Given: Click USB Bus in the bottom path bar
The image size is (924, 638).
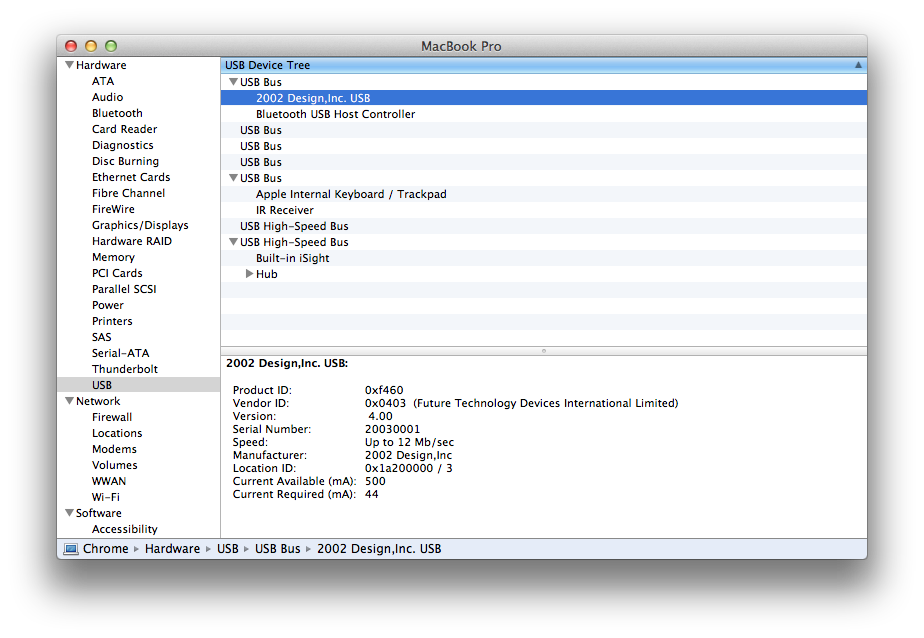Looking at the screenshot, I should [277, 549].
